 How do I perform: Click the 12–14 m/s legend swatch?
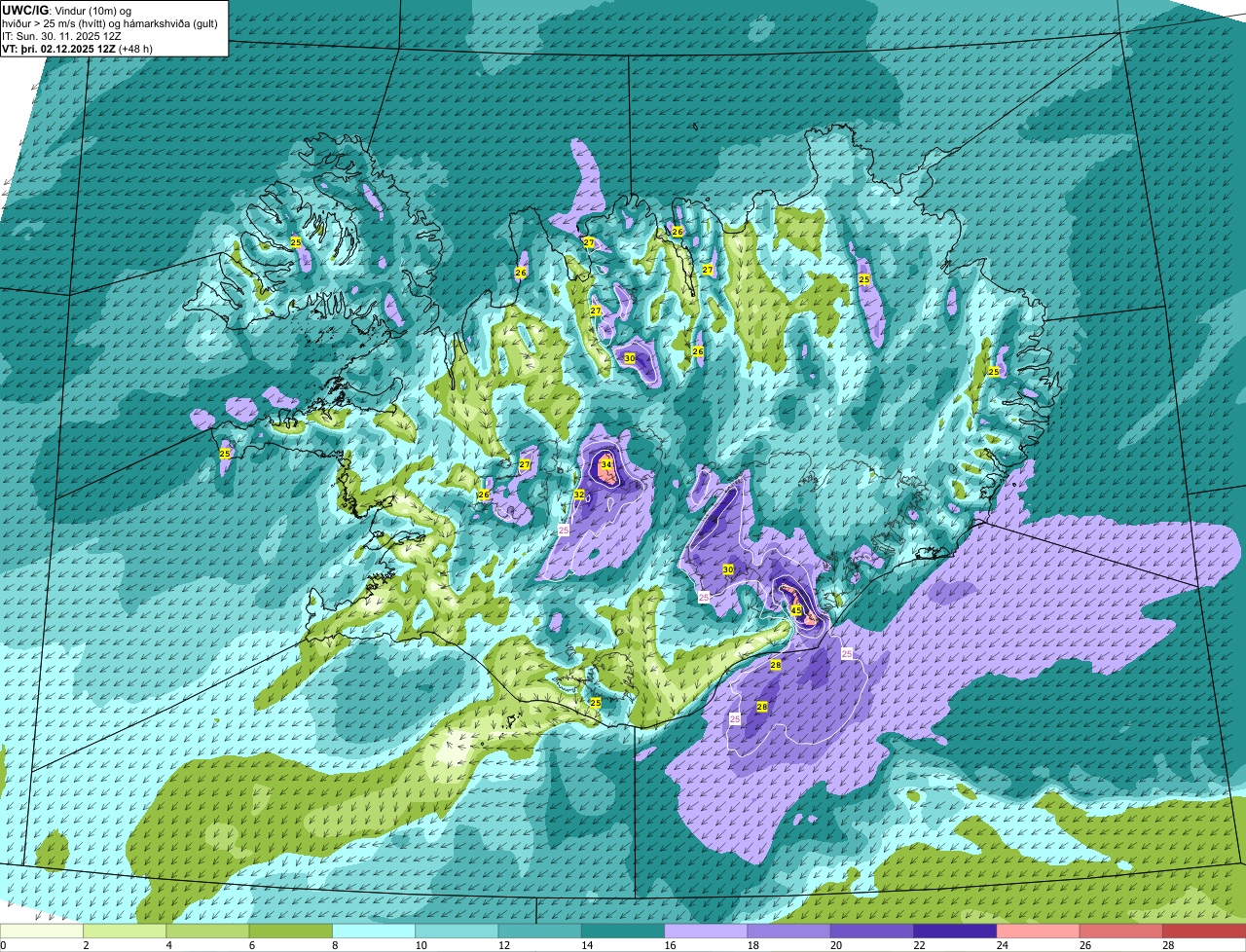pyautogui.click(x=540, y=931)
